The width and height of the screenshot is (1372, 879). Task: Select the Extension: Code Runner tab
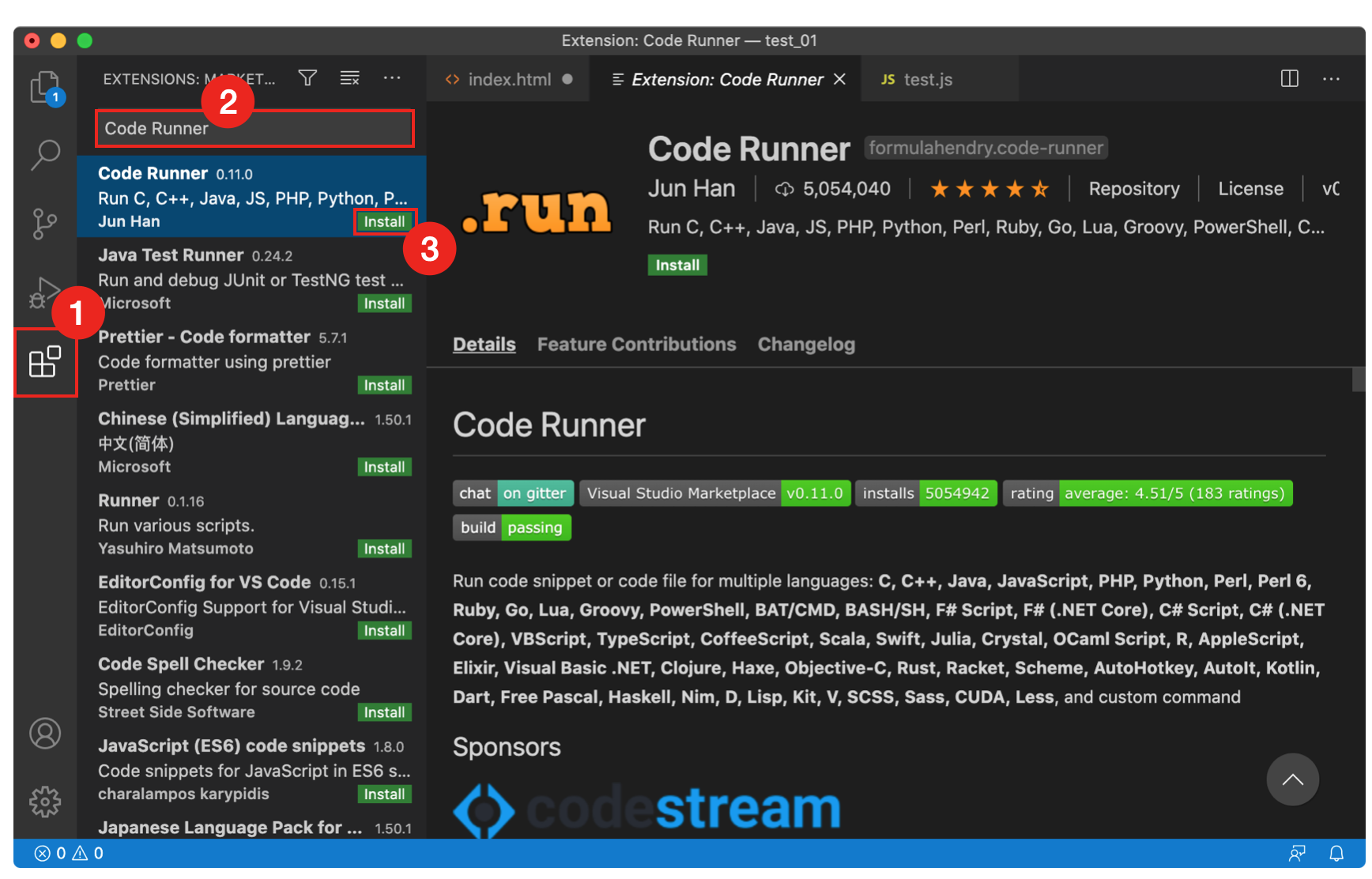[726, 79]
